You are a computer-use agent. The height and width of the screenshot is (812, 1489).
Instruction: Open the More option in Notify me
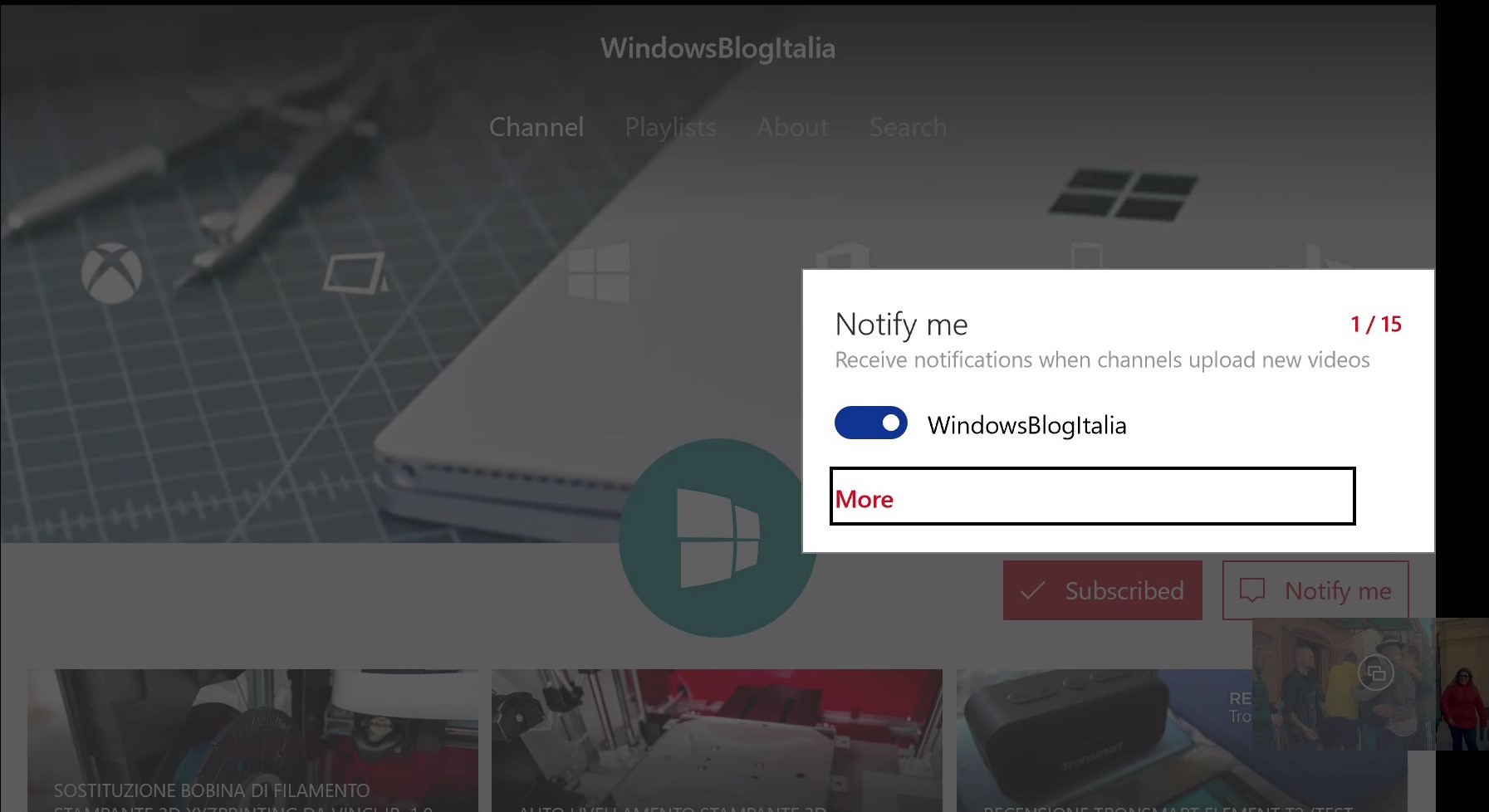1092,496
